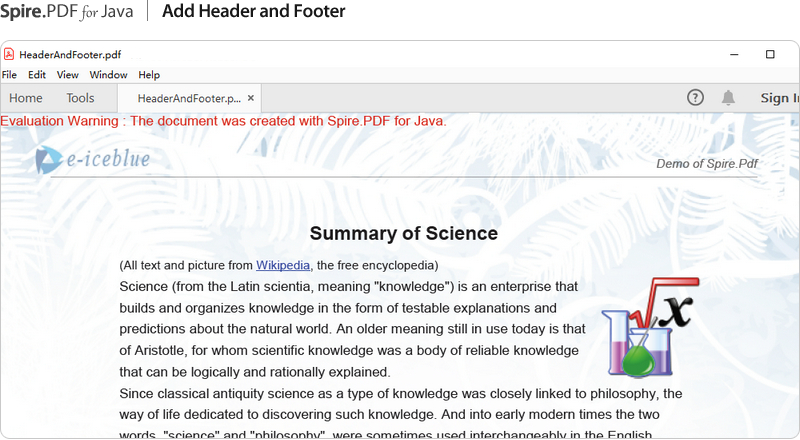This screenshot has height=440, width=800.
Task: Switch to the Home tab
Action: (26, 98)
